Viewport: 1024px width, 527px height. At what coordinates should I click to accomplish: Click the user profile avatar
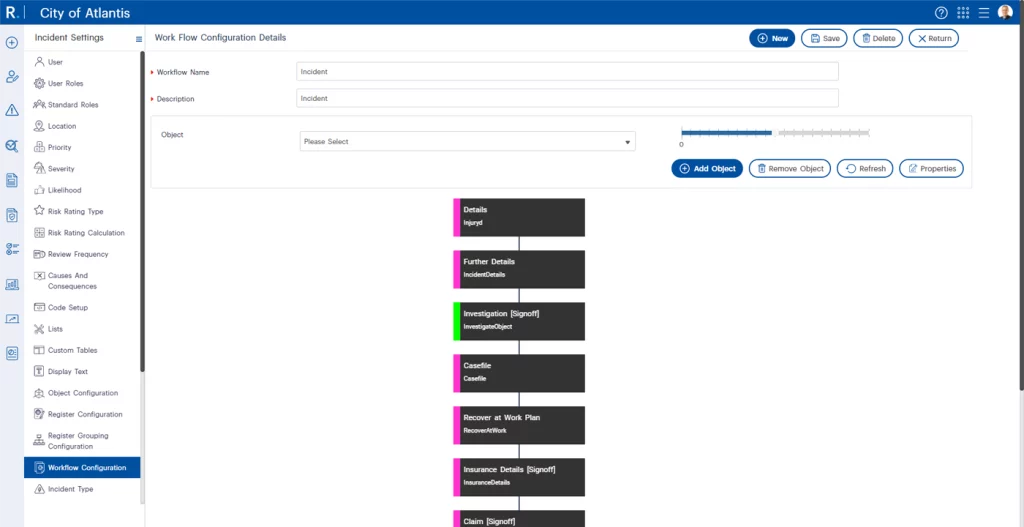coord(1005,13)
